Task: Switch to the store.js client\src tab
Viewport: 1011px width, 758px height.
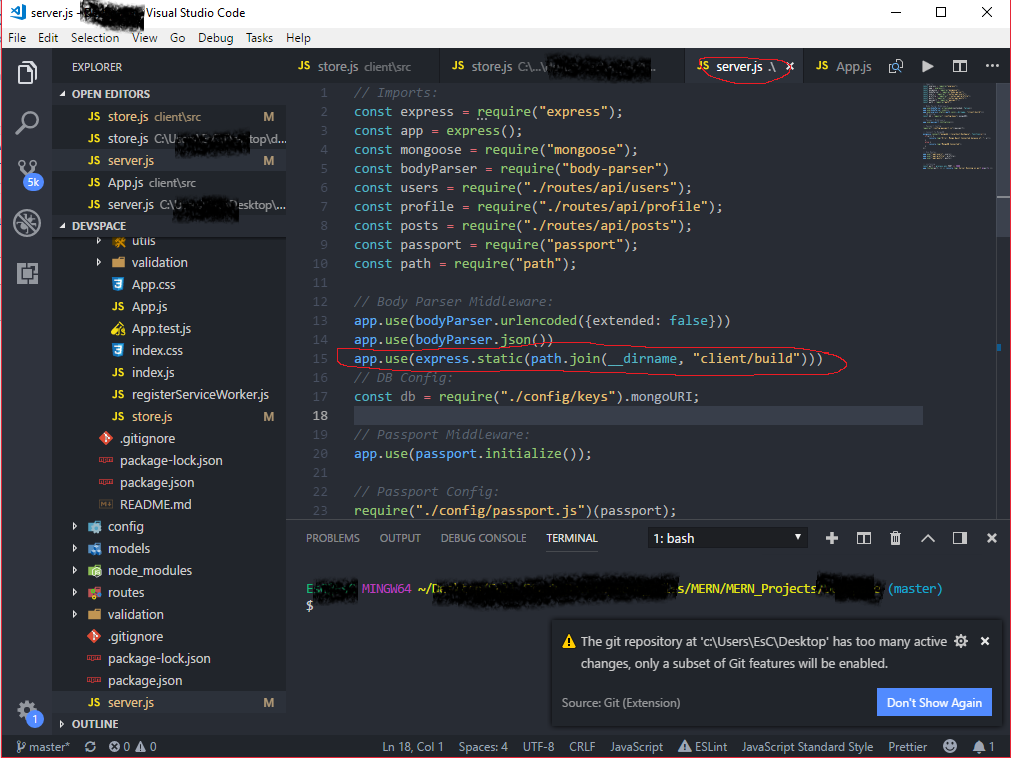Action: point(362,66)
